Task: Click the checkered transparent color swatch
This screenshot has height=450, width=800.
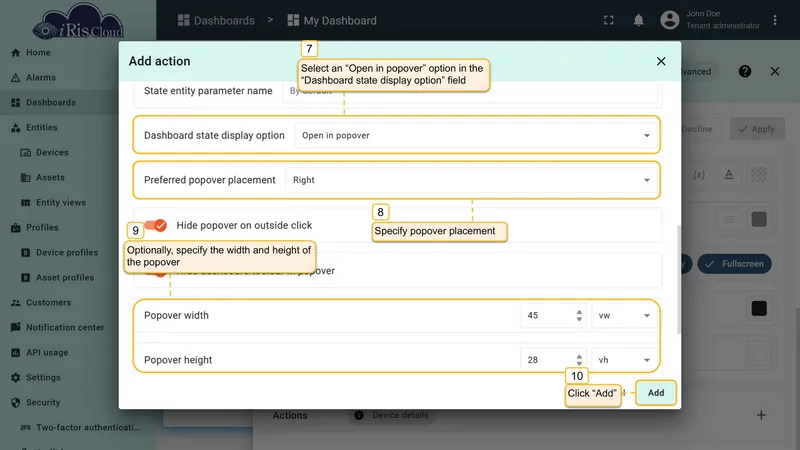Action: click(759, 174)
